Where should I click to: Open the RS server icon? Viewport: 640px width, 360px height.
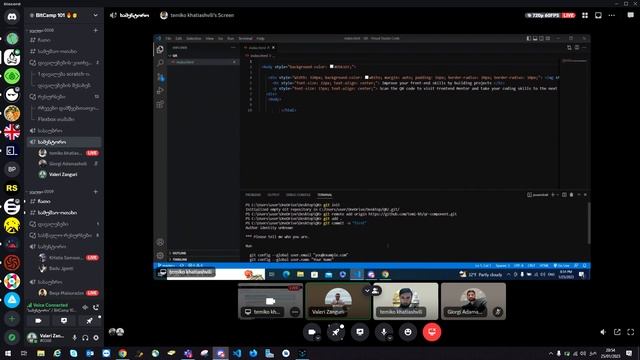12,188
